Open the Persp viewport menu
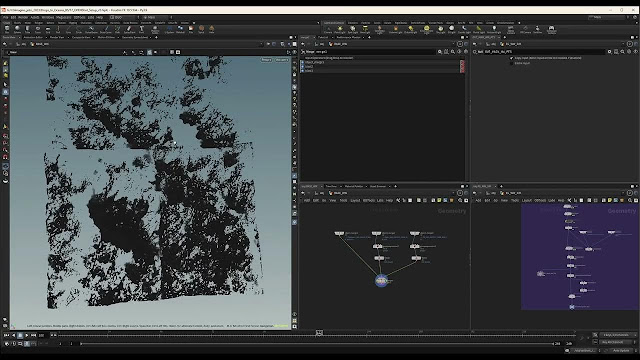The image size is (640, 360). point(266,60)
